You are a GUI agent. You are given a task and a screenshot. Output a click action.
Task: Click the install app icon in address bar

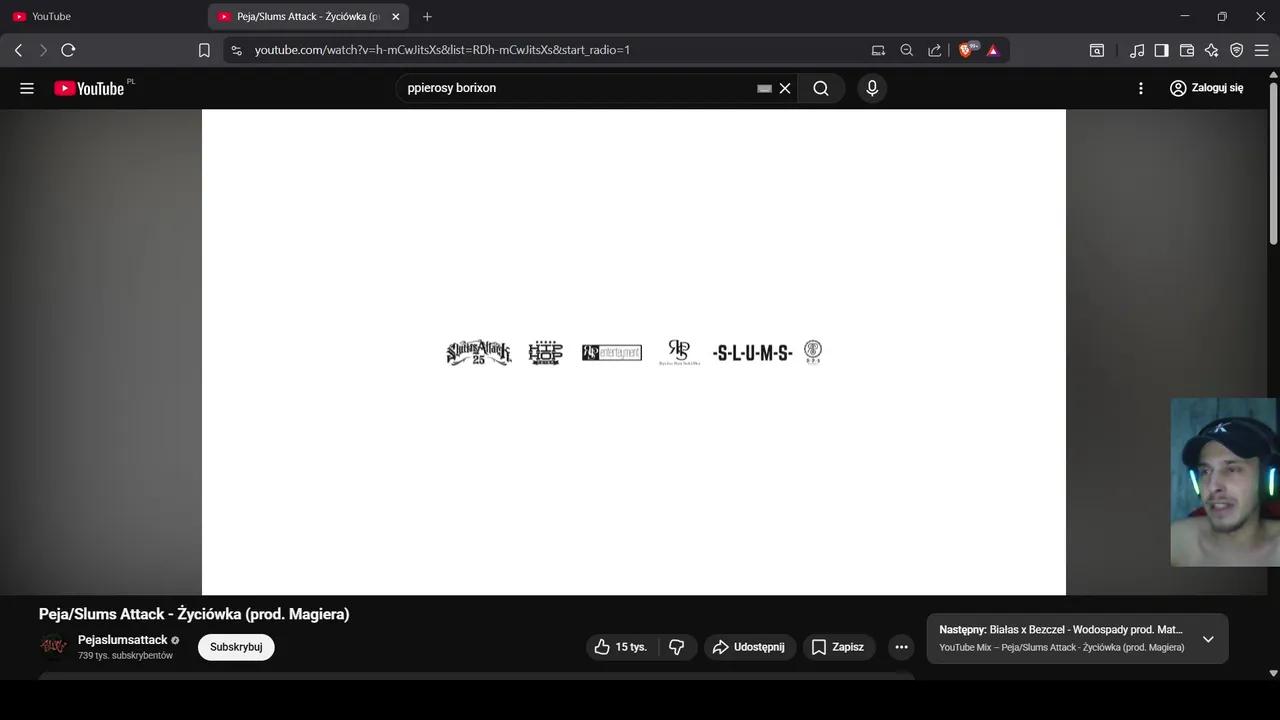tap(878, 50)
